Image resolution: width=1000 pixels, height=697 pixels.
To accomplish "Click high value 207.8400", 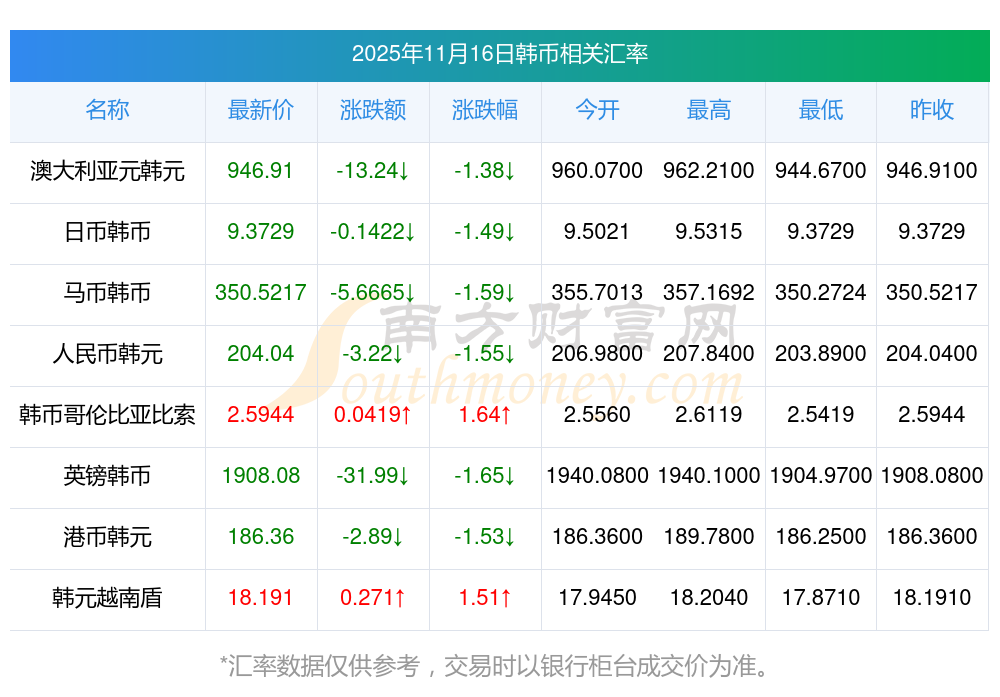I will pos(709,353).
